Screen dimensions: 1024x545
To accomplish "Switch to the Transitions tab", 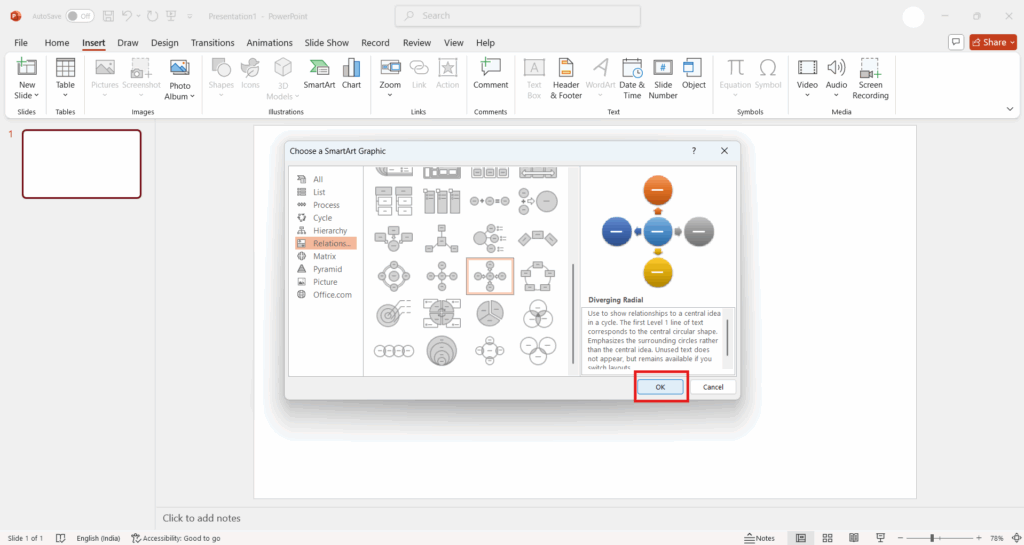I will pos(212,43).
